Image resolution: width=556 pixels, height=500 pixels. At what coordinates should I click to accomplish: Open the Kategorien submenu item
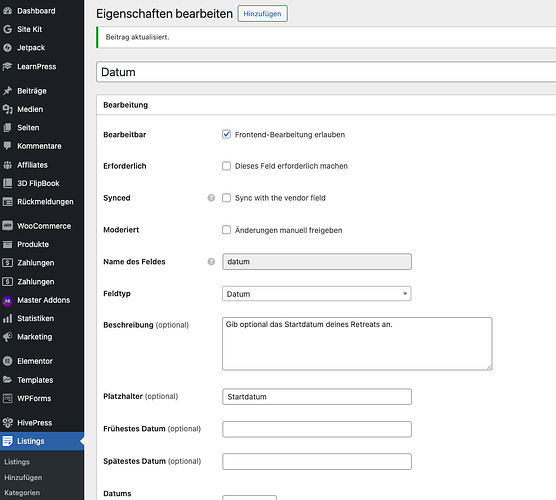[x=22, y=493]
